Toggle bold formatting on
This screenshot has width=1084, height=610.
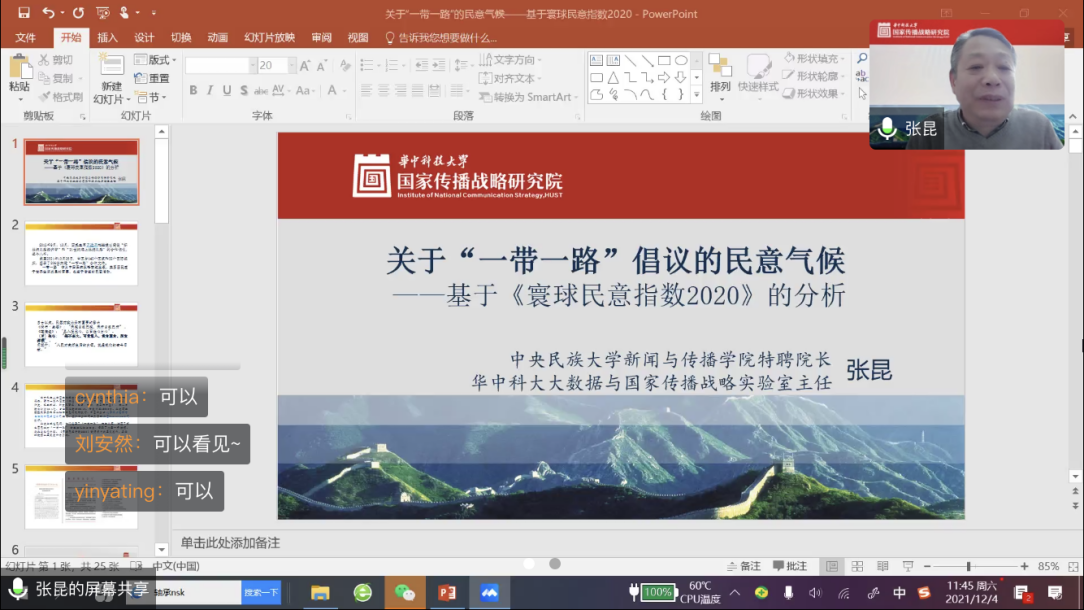[192, 90]
